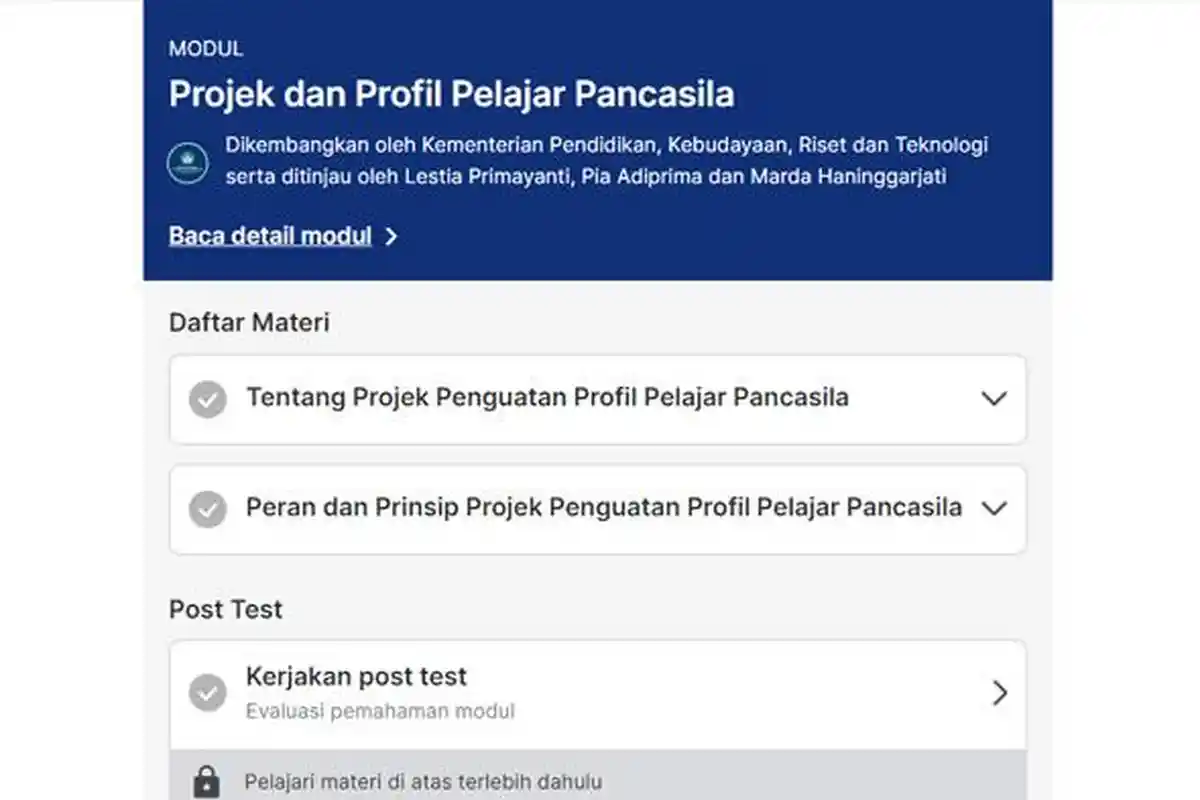Click the checkmark icon beside Tentang Projek material
Screen dimensions: 1200x800
(207, 399)
